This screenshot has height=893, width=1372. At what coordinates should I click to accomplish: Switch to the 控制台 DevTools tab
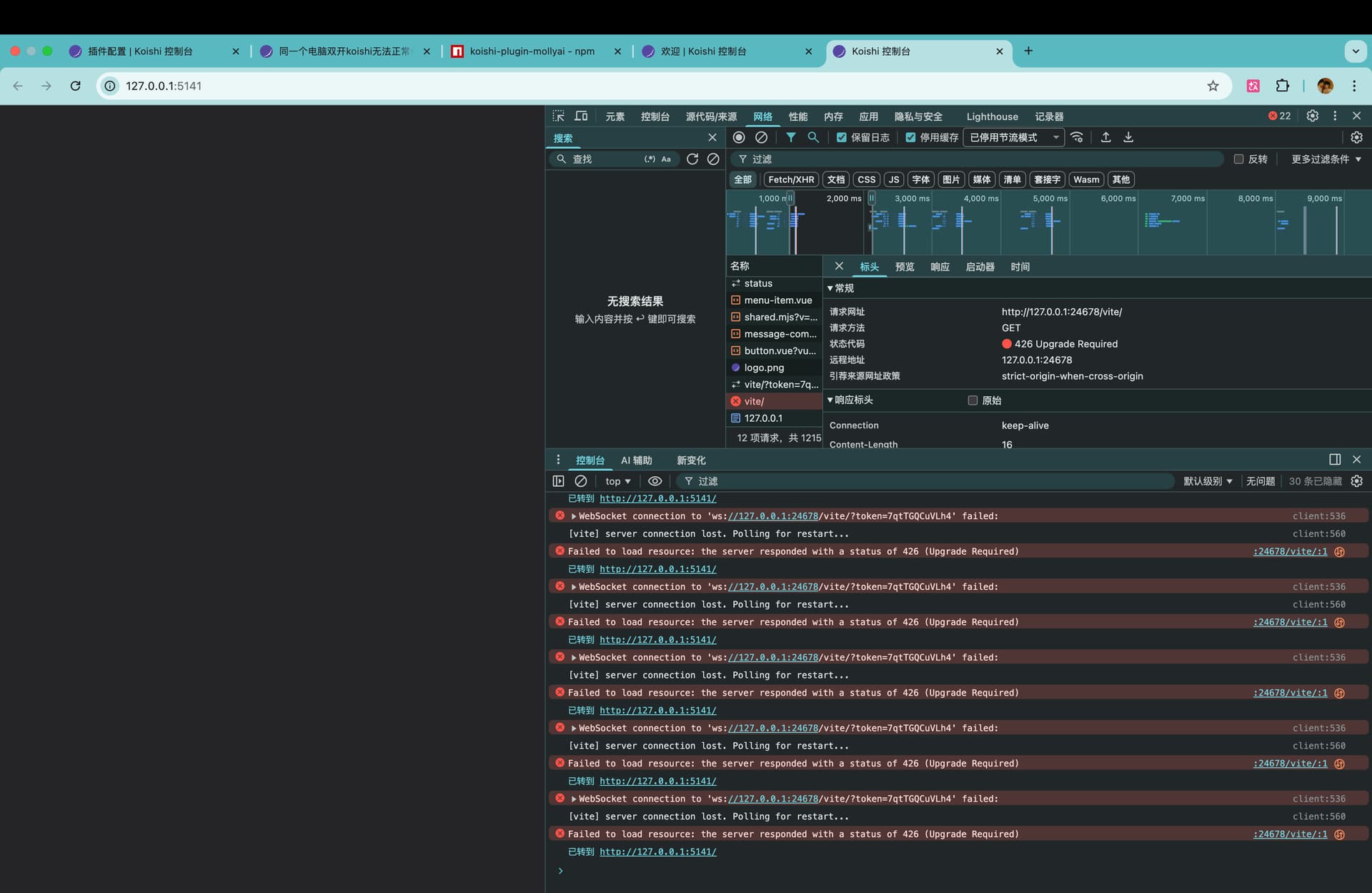point(655,117)
